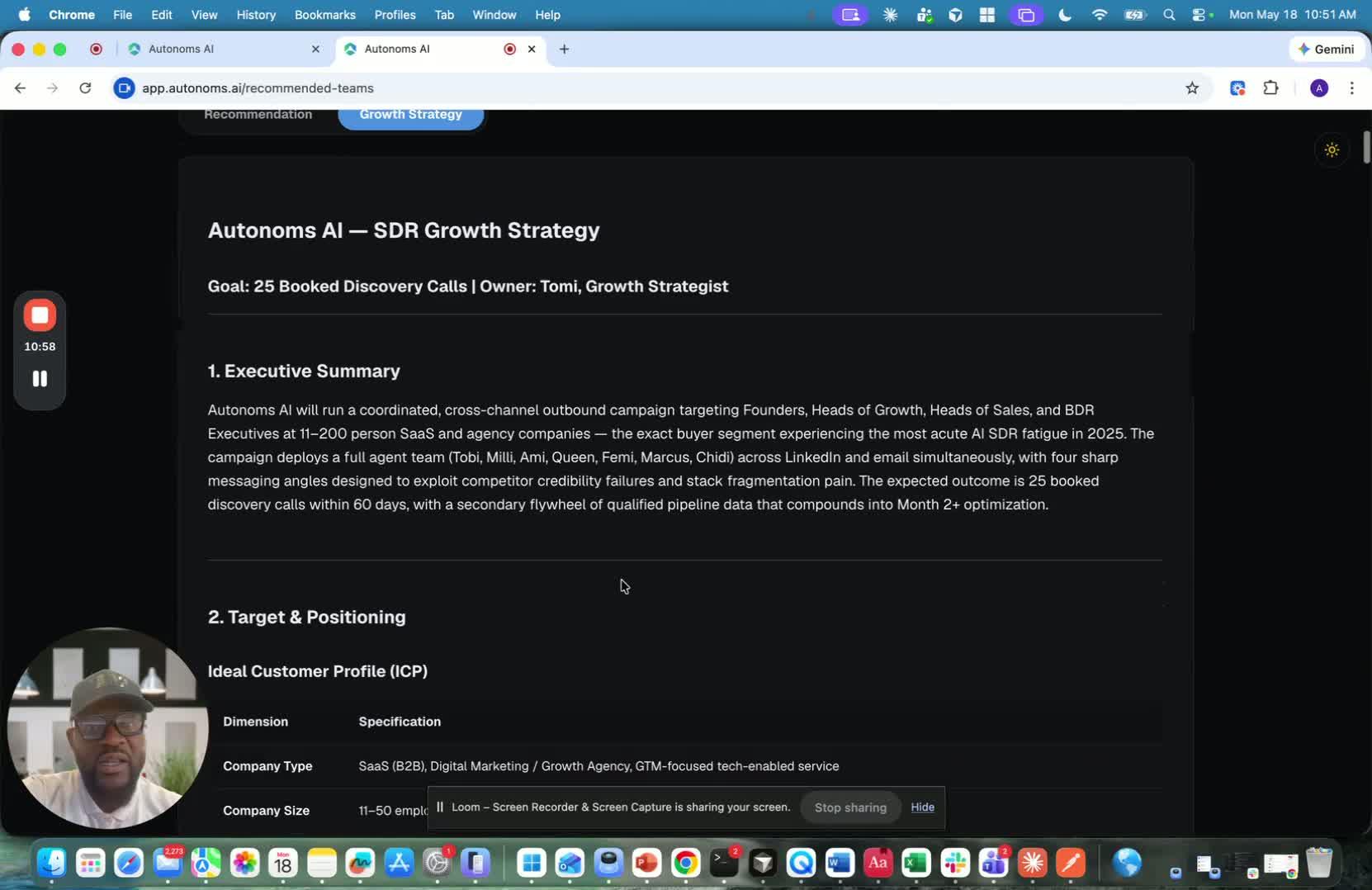The height and width of the screenshot is (890, 1372).
Task: Open the Chrome app menu
Action: [72, 15]
